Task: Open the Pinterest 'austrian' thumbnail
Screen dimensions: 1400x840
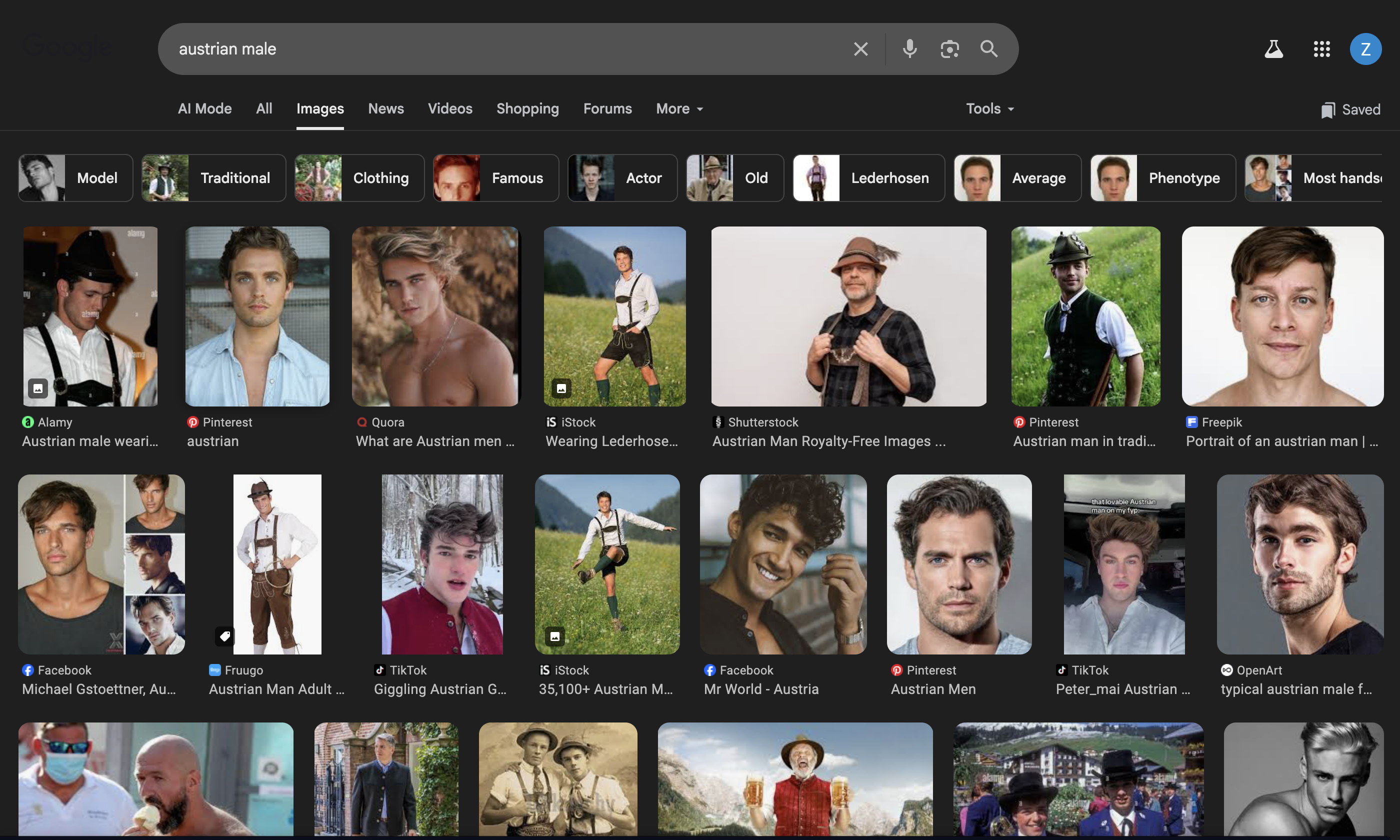Action: [257, 316]
